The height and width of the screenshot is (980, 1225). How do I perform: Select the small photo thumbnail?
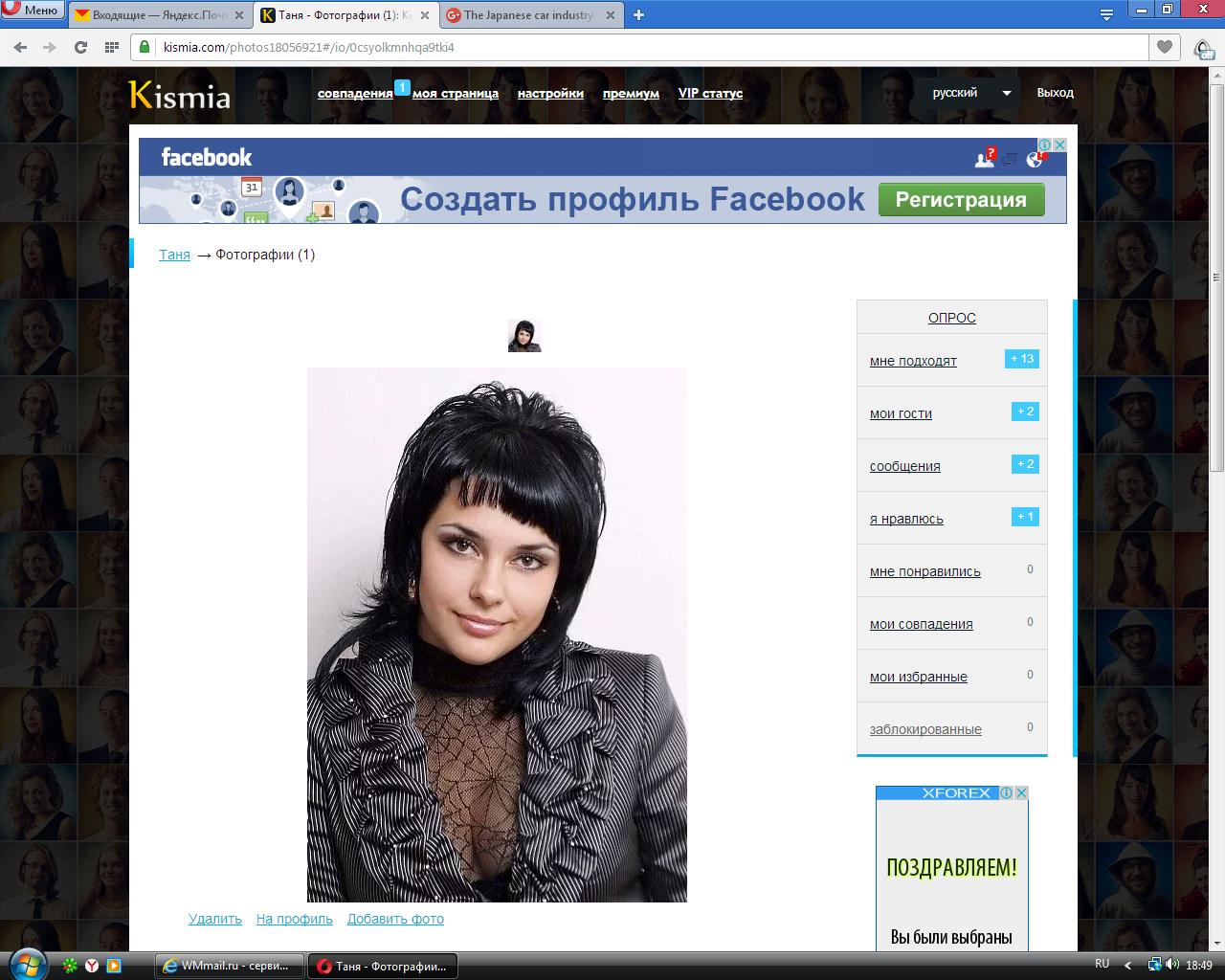click(x=524, y=336)
